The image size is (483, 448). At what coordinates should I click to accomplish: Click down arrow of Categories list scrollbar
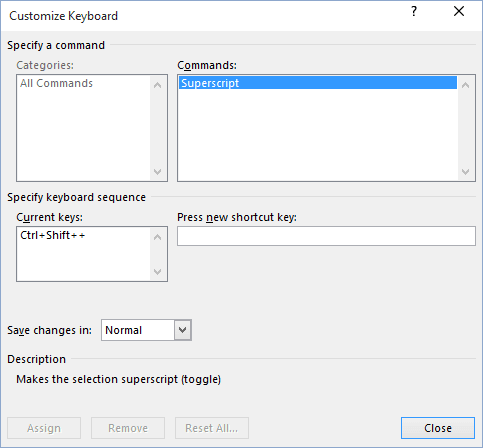(x=158, y=172)
